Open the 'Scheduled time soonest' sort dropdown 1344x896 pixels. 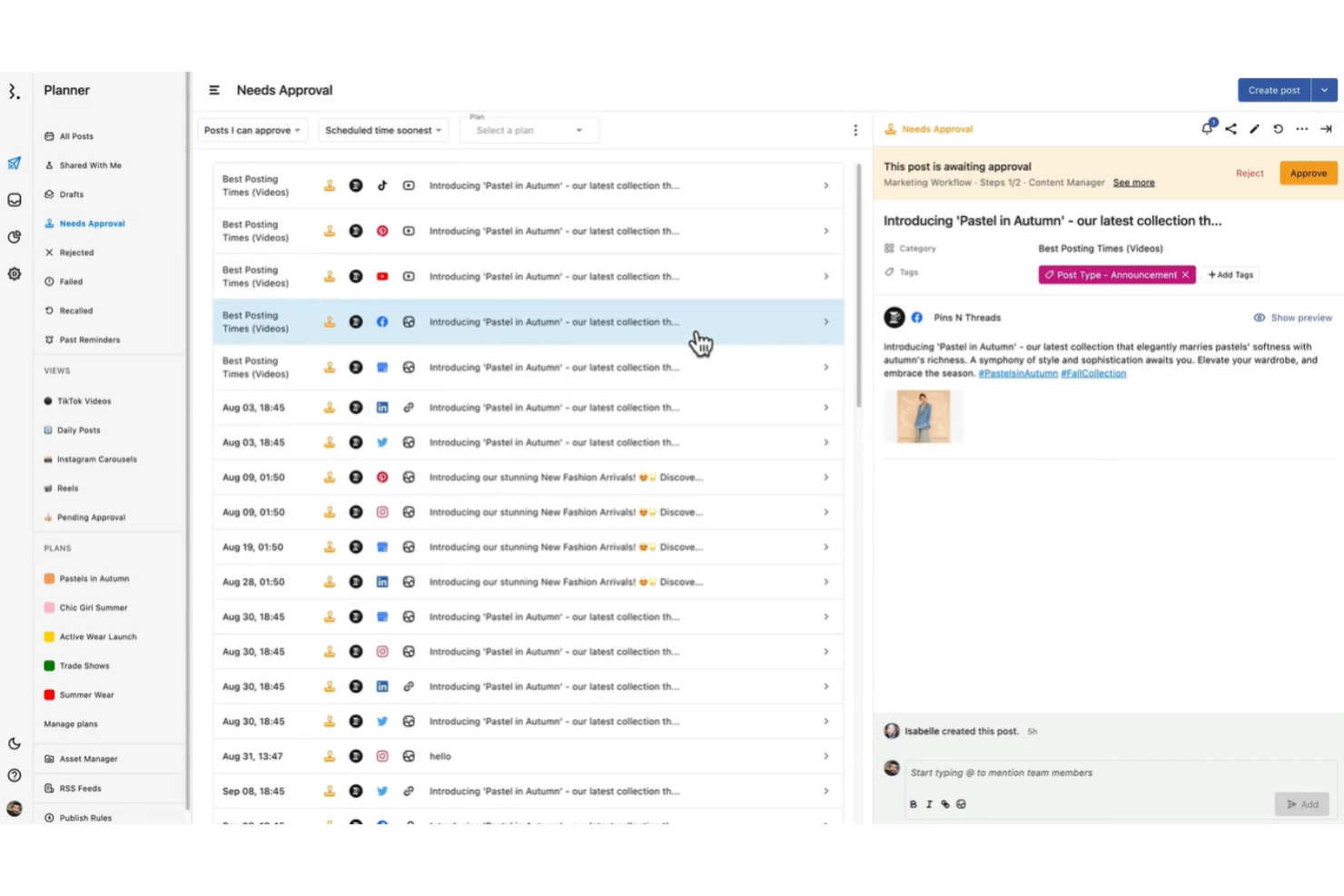click(382, 130)
